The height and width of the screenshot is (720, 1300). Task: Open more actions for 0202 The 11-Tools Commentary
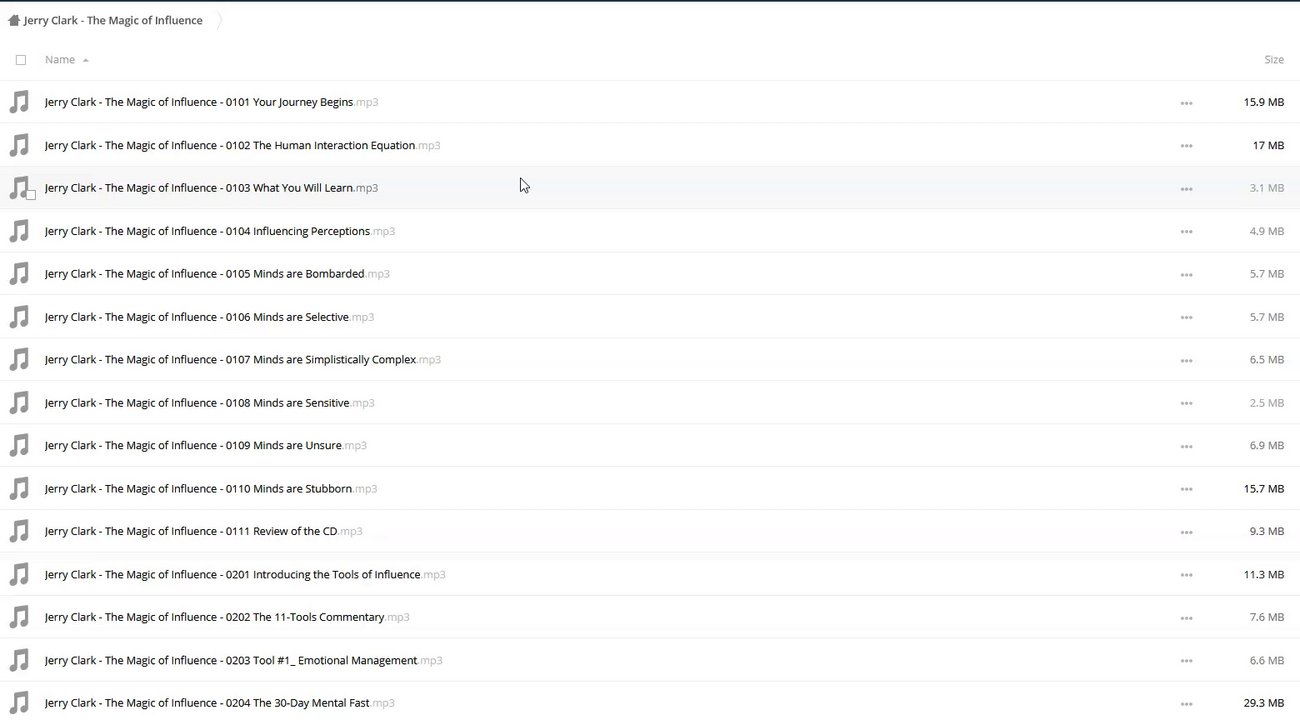(1186, 618)
